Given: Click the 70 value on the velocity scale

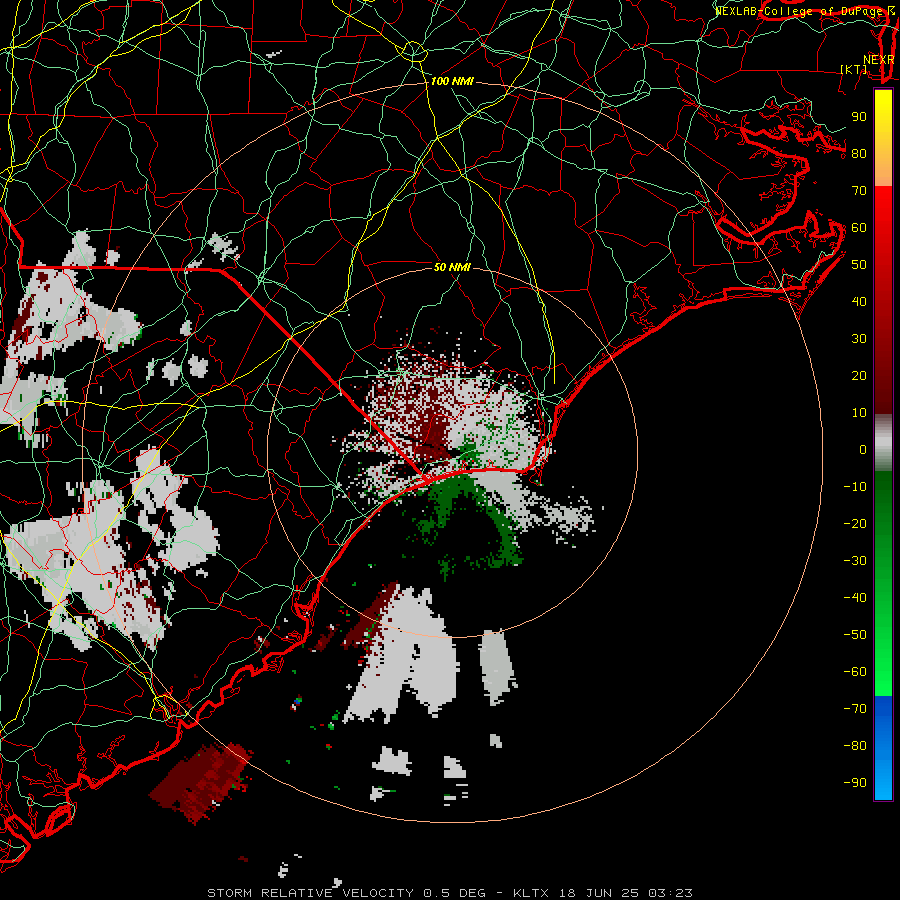Looking at the screenshot, I should tap(859, 191).
